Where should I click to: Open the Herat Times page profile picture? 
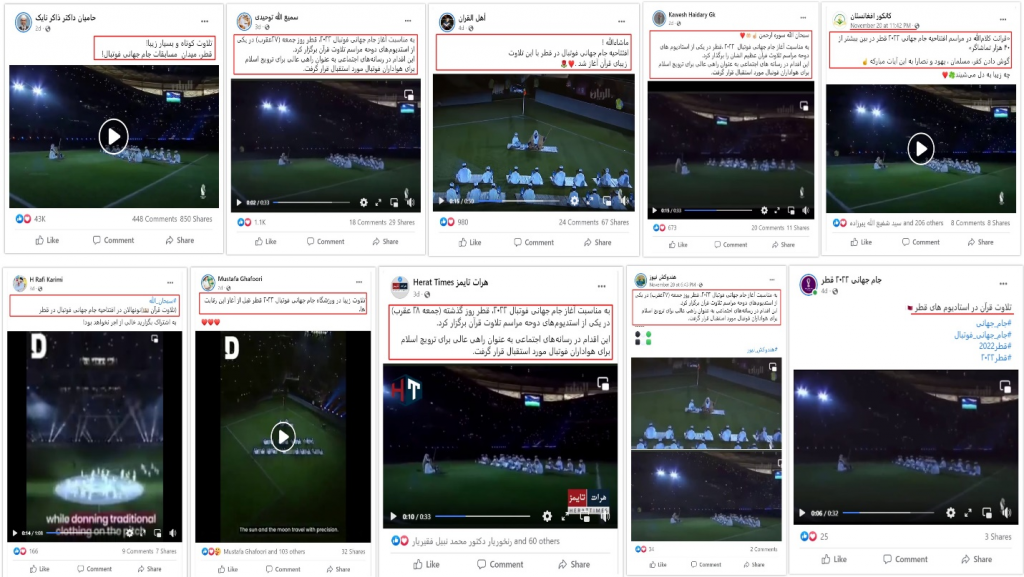pyautogui.click(x=400, y=287)
